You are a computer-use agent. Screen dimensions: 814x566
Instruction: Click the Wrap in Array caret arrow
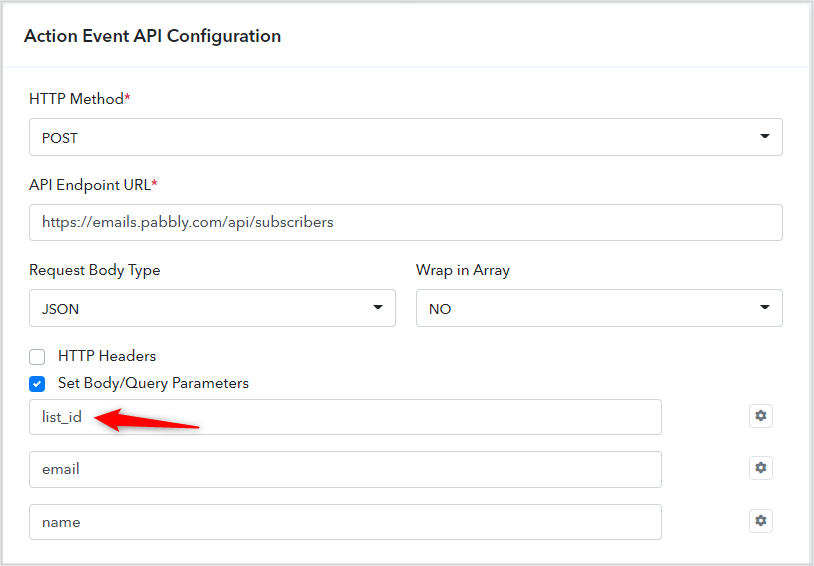tap(765, 307)
